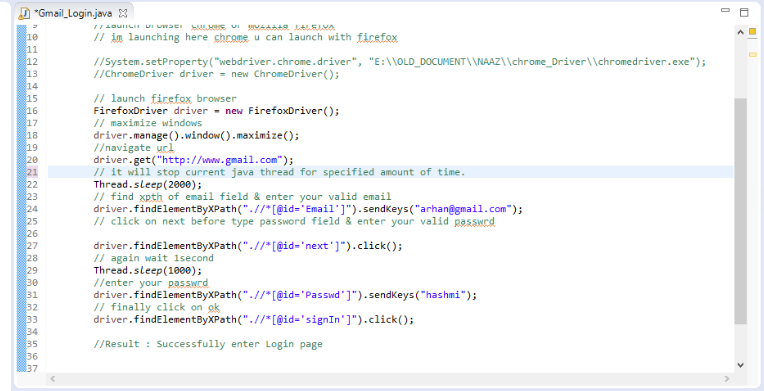Click the "Thread.sleep(2000);" statement
This screenshot has height=391, width=764.
click(x=147, y=184)
